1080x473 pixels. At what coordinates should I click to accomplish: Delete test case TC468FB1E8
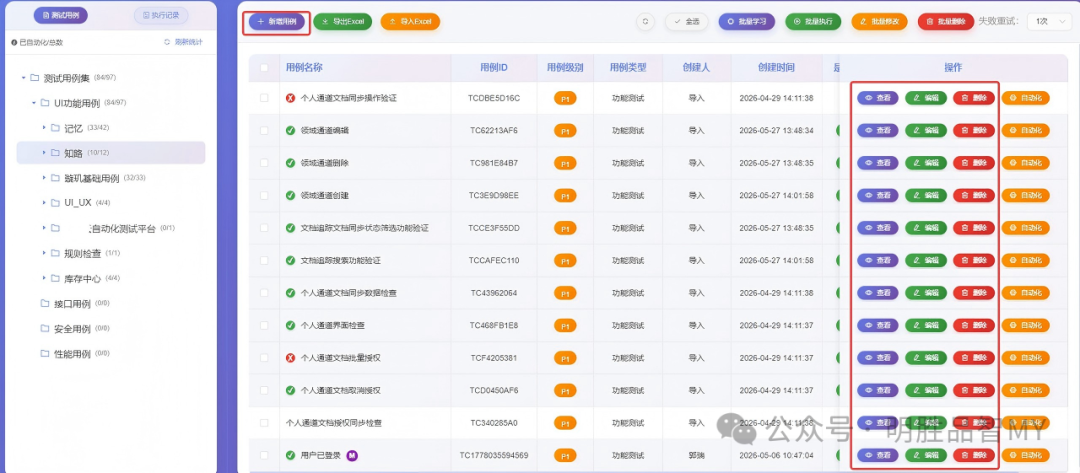pos(974,325)
